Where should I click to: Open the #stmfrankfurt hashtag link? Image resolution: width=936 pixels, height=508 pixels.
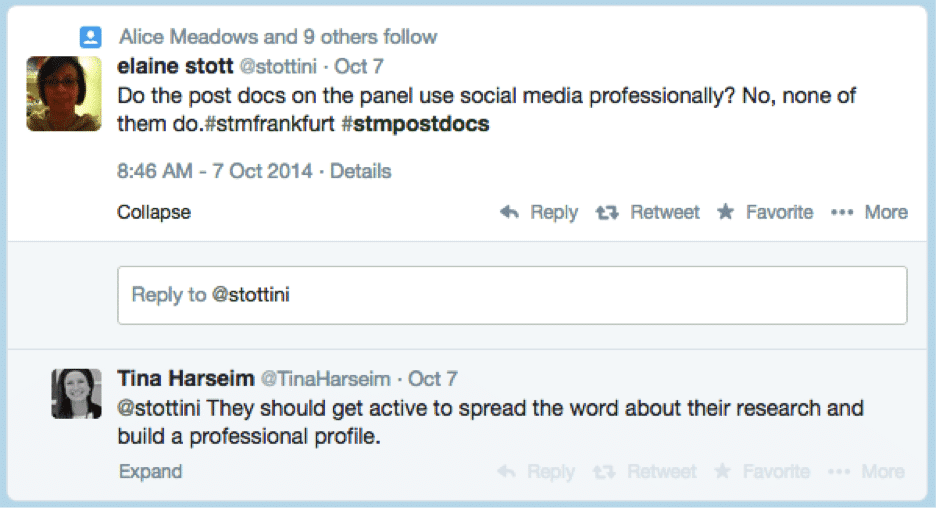click(269, 124)
